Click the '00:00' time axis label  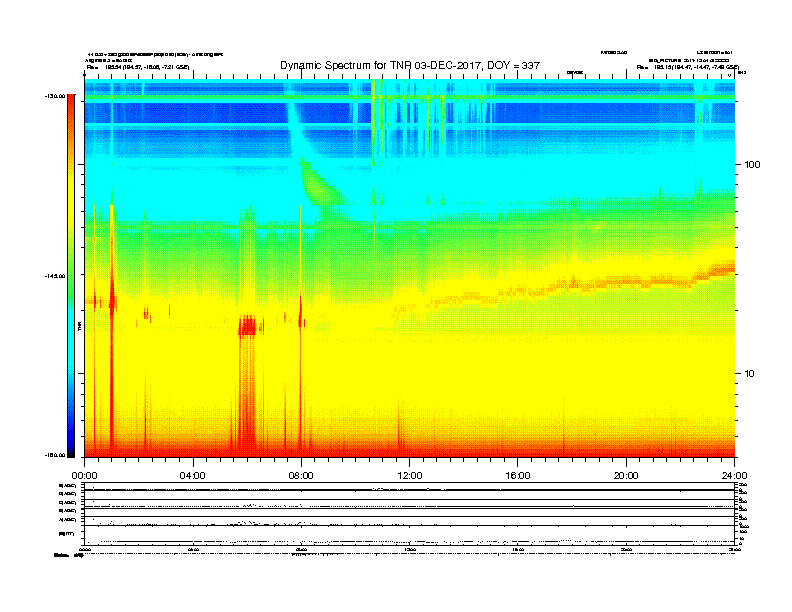84,476
